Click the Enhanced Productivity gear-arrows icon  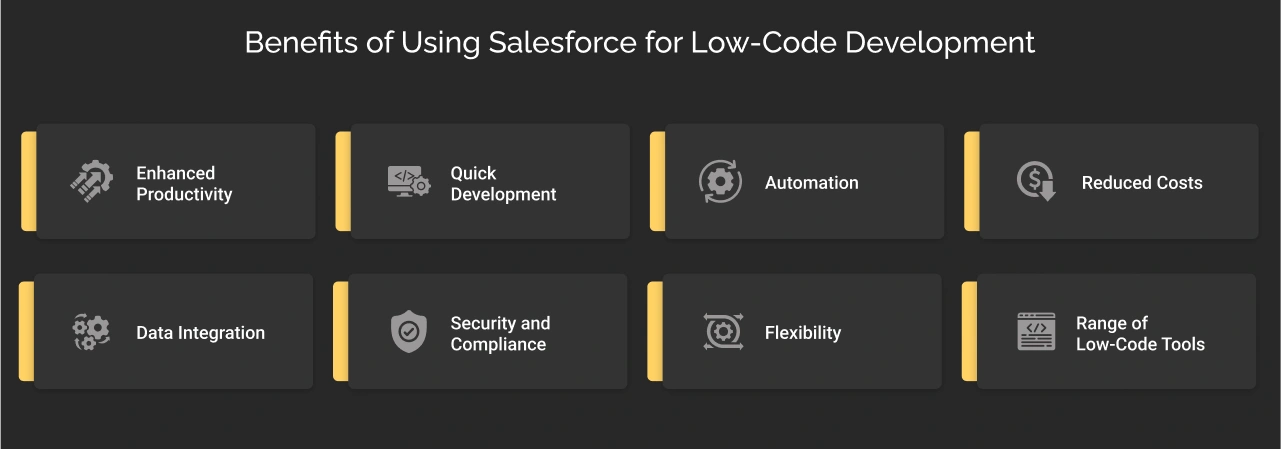click(91, 182)
